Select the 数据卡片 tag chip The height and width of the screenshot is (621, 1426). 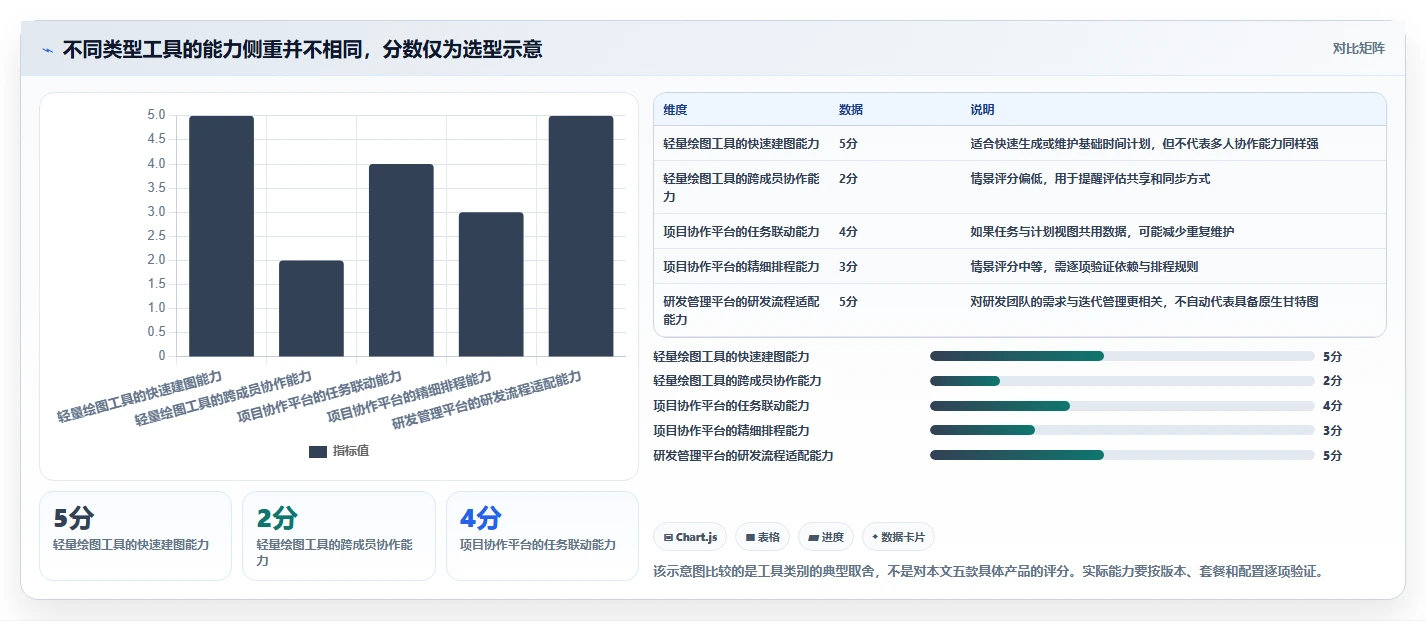pos(898,537)
